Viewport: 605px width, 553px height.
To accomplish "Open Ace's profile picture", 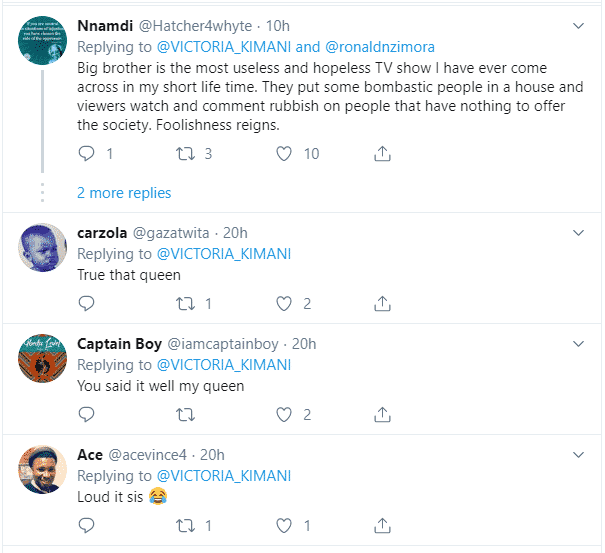I will tap(42, 470).
